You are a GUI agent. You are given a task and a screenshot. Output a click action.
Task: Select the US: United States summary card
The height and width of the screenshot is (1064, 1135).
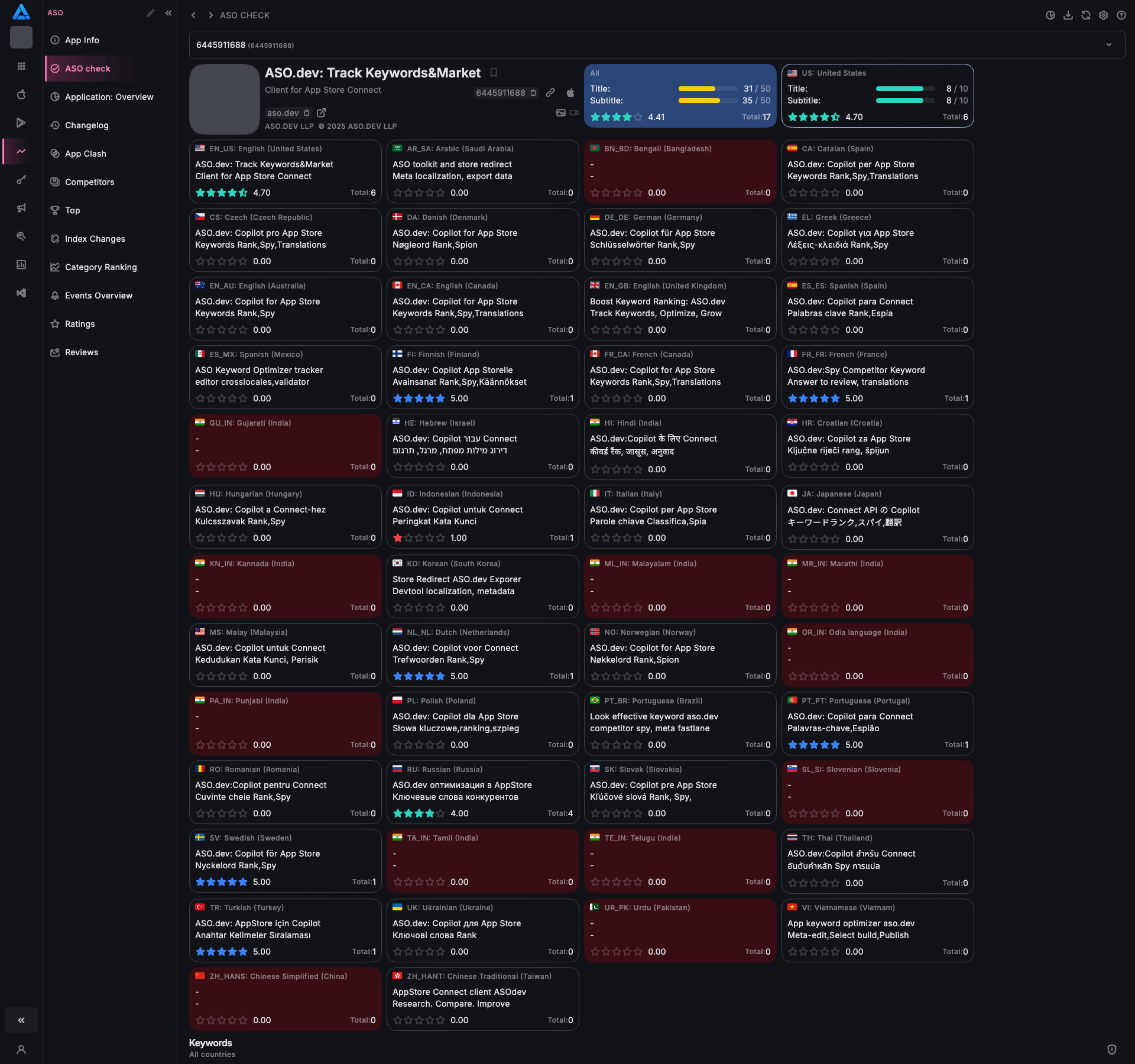(878, 96)
